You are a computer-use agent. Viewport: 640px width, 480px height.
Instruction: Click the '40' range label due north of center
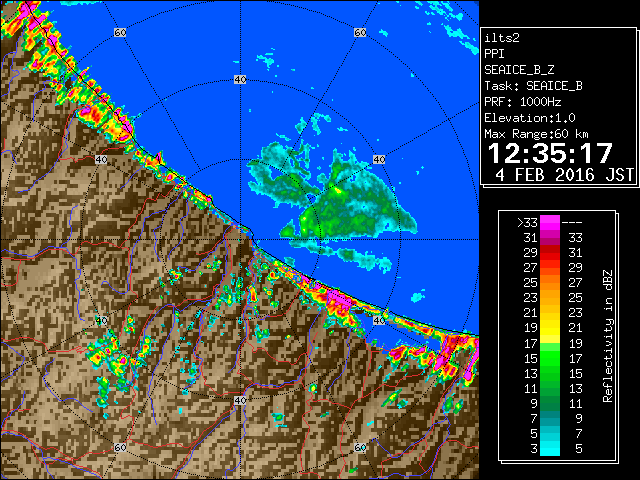point(240,80)
